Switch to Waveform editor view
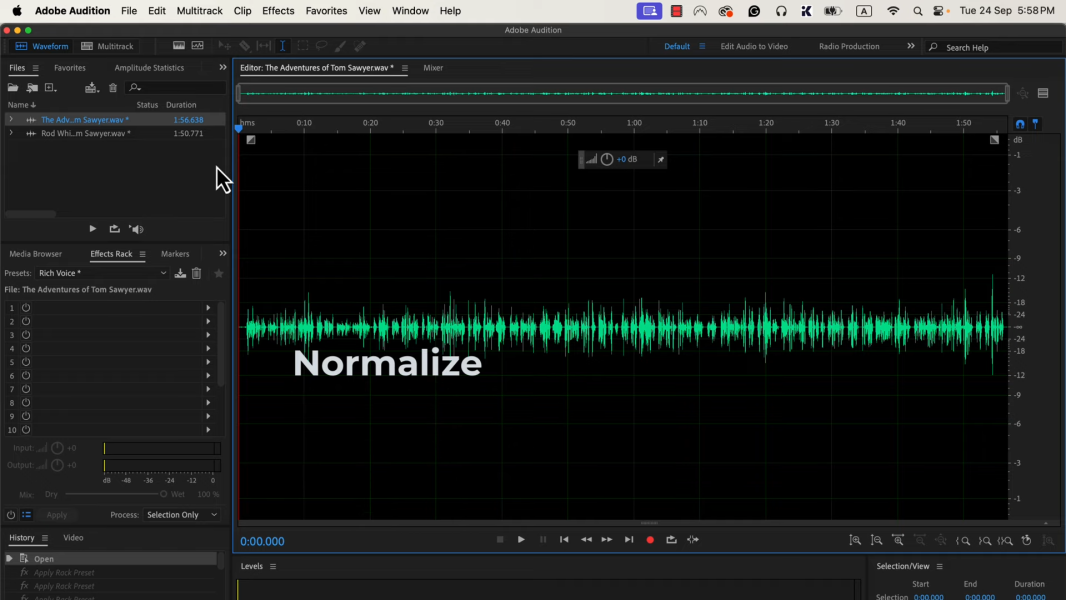 click(41, 46)
